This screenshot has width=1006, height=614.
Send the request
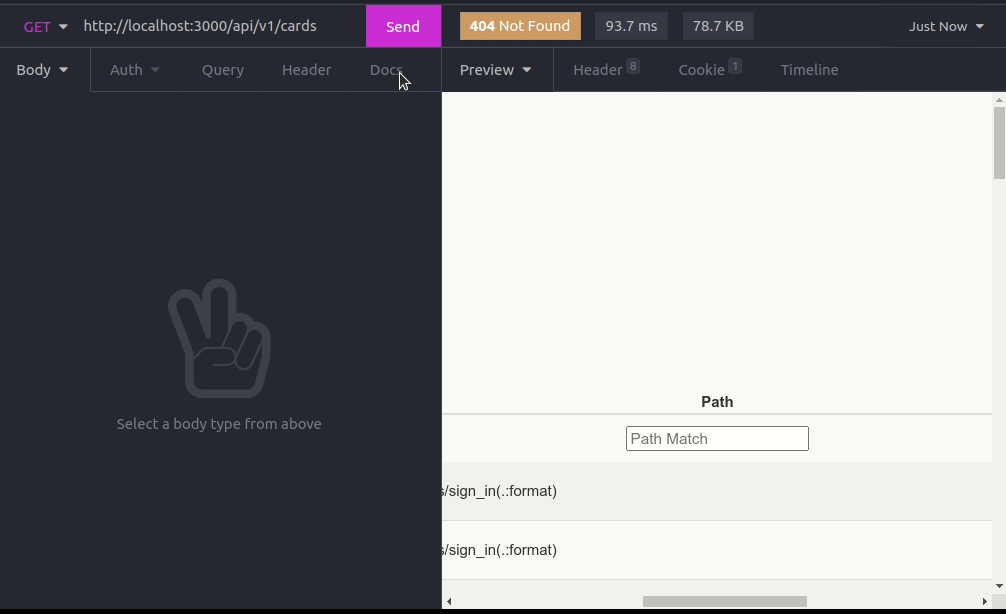[x=403, y=26]
